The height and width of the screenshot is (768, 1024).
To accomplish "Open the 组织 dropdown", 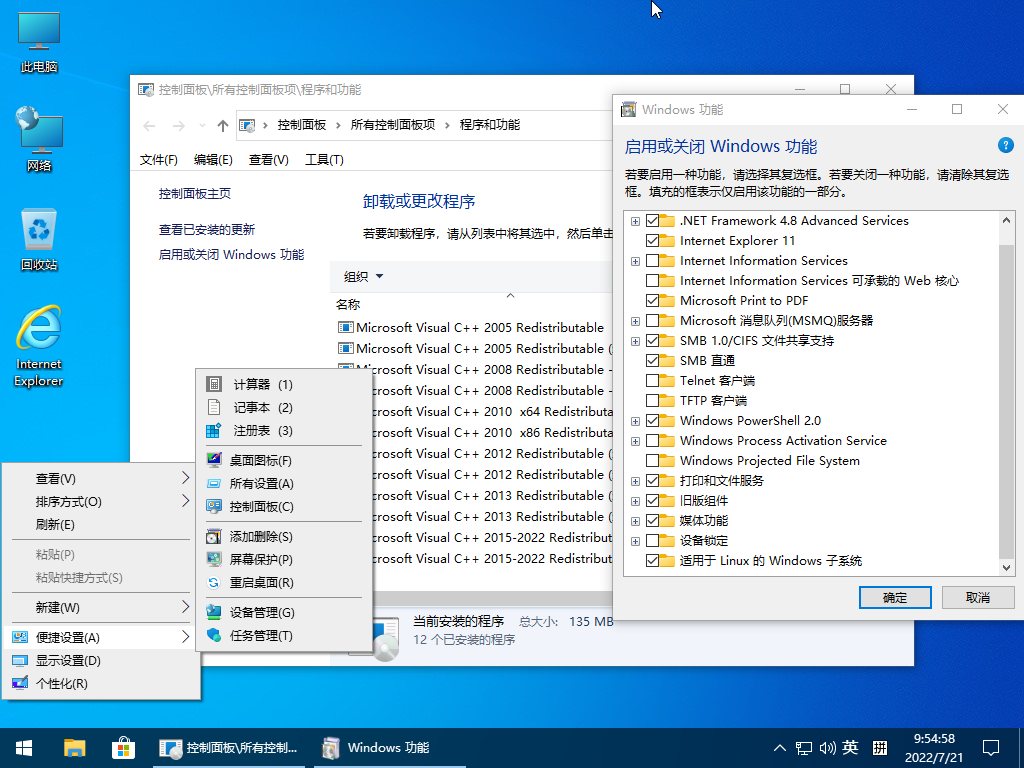I will coord(364,277).
